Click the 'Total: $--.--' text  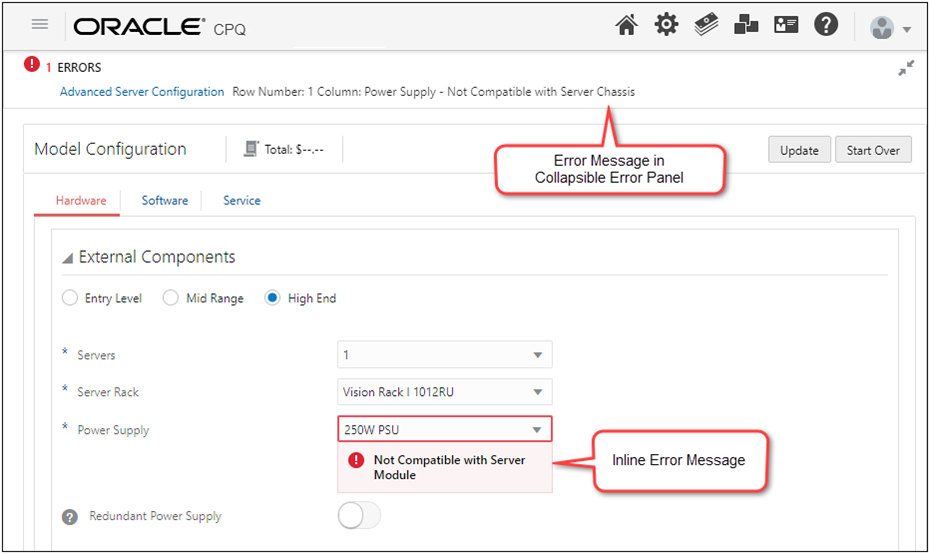pyautogui.click(x=294, y=149)
